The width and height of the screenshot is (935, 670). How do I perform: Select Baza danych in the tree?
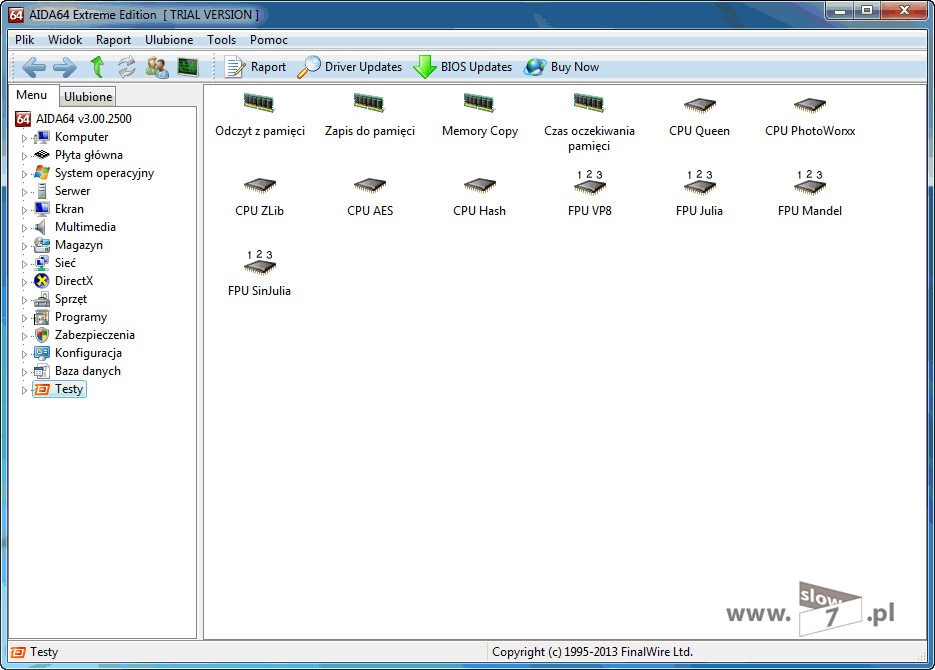[88, 371]
